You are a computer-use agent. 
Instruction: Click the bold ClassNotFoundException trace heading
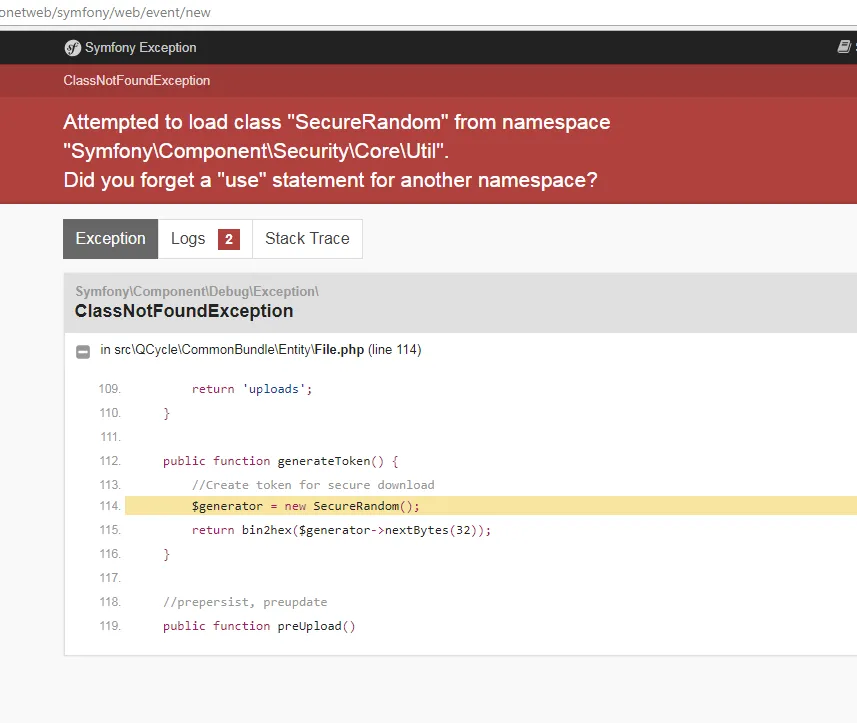pyautogui.click(x=184, y=311)
